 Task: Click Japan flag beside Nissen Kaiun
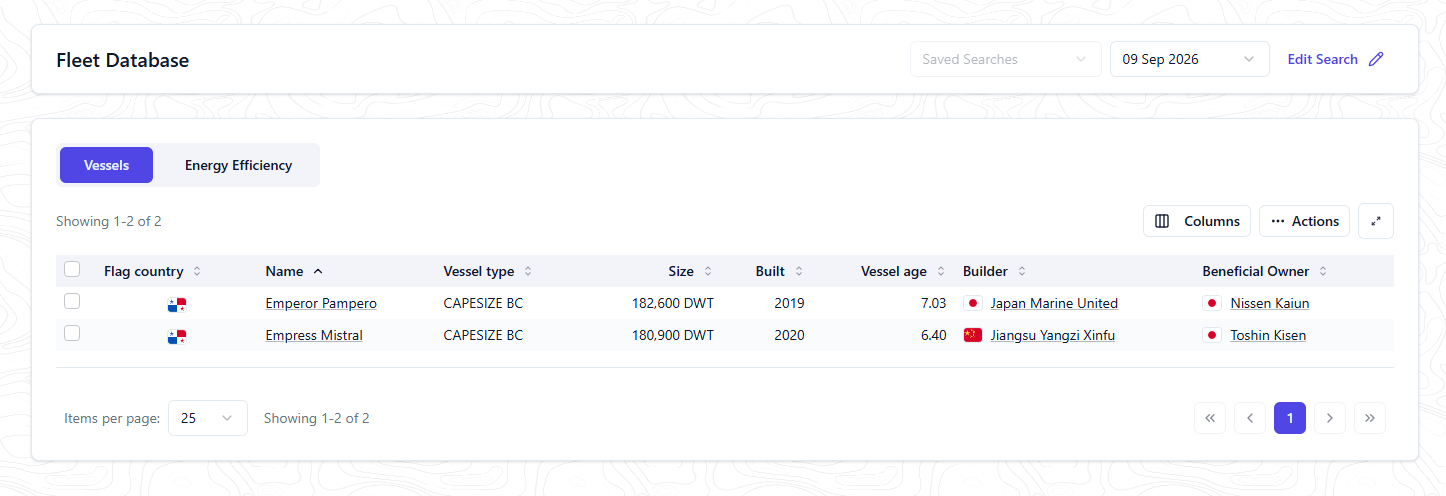tap(1212, 303)
